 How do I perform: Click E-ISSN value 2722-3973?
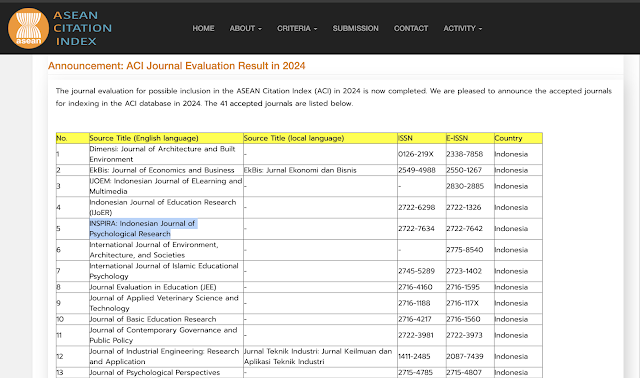(464, 335)
